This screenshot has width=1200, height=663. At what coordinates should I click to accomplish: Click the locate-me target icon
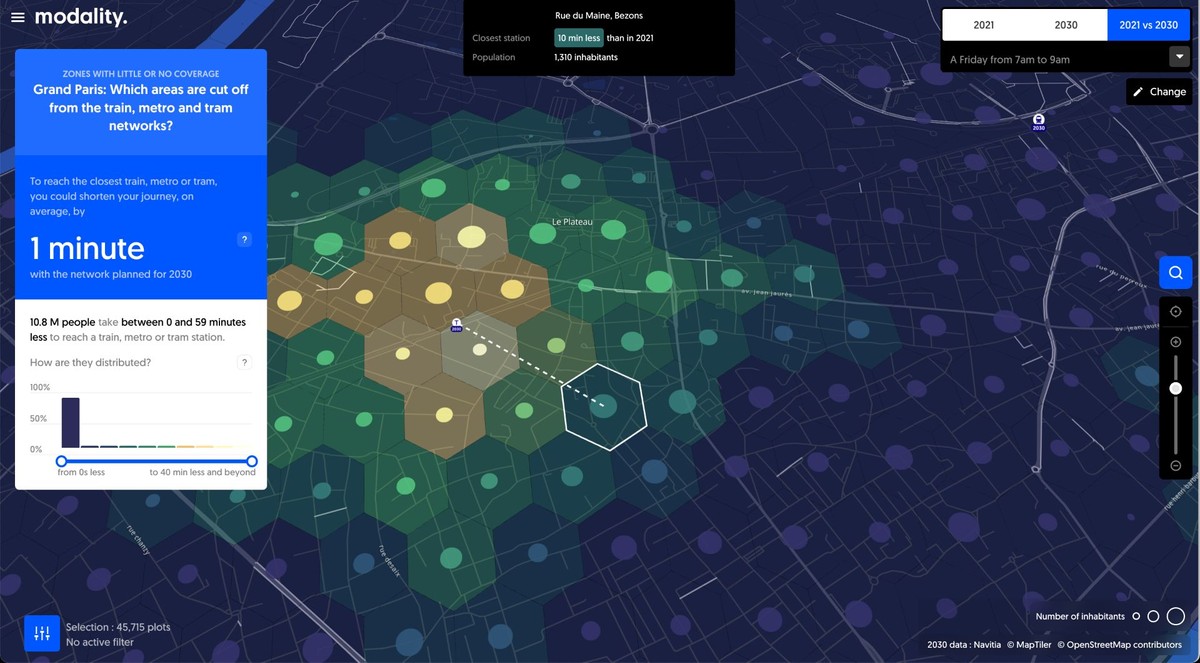1175,312
